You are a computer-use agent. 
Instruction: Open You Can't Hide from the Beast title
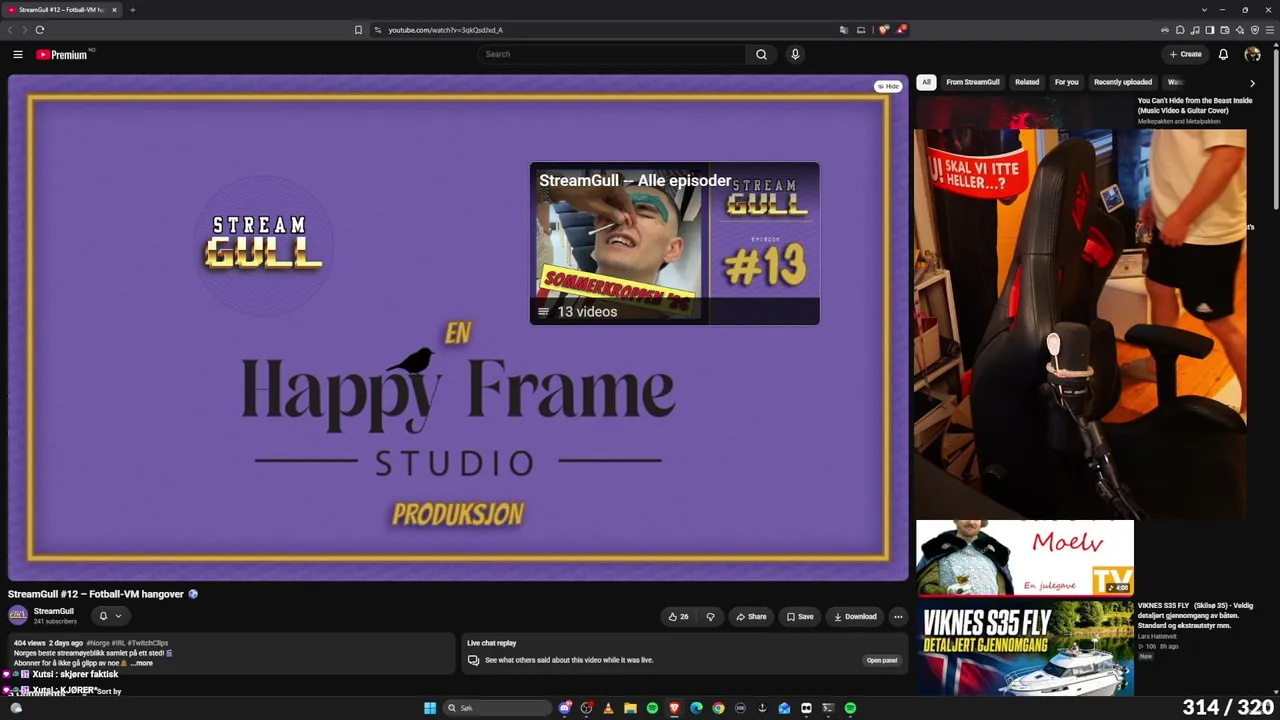pyautogui.click(x=1195, y=105)
